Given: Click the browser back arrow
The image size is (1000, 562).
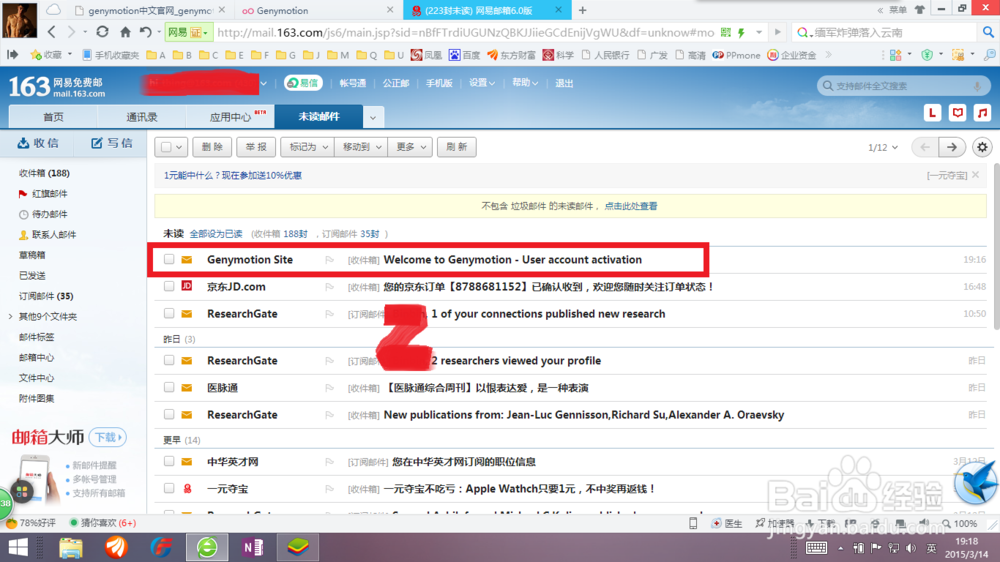Looking at the screenshot, I should tap(52, 32).
